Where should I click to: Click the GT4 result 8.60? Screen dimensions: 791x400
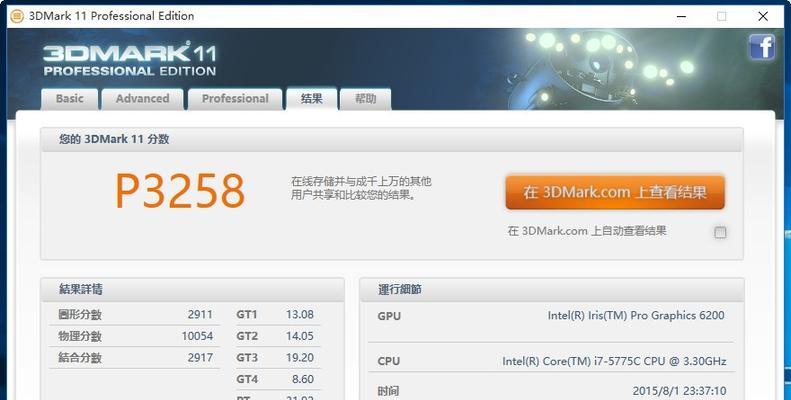click(x=303, y=379)
